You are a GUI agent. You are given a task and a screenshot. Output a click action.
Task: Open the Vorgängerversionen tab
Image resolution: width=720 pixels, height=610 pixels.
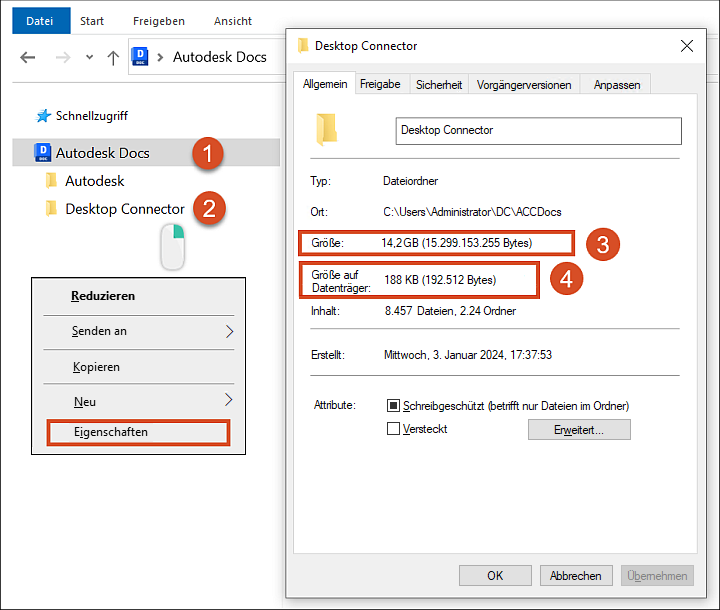click(524, 85)
